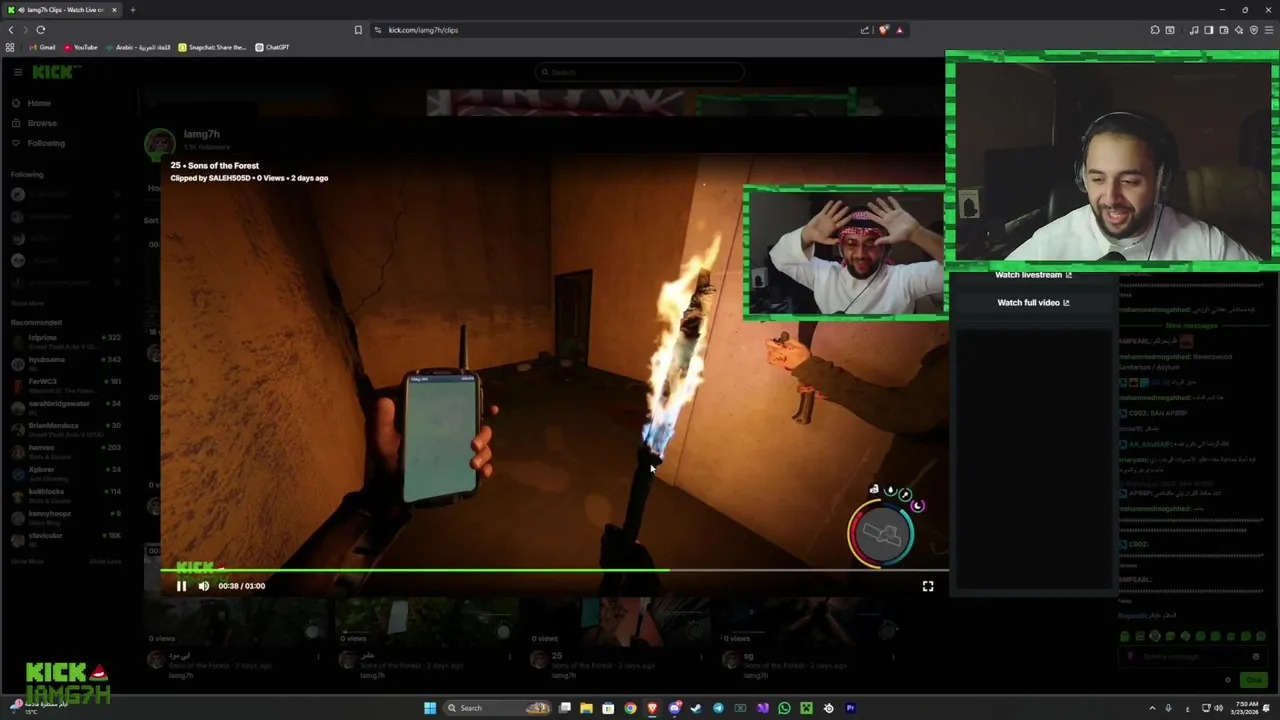The image size is (1280, 720).
Task: Open the browser main hamburger menu
Action: pyautogui.click(x=1269, y=30)
